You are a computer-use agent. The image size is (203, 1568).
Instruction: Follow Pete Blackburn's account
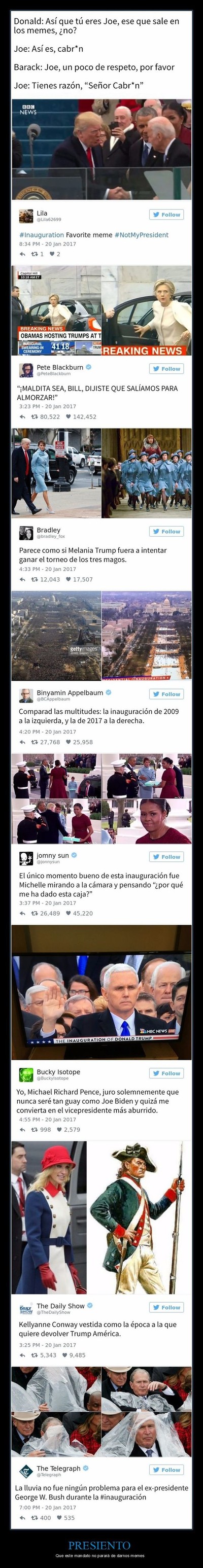(x=166, y=369)
